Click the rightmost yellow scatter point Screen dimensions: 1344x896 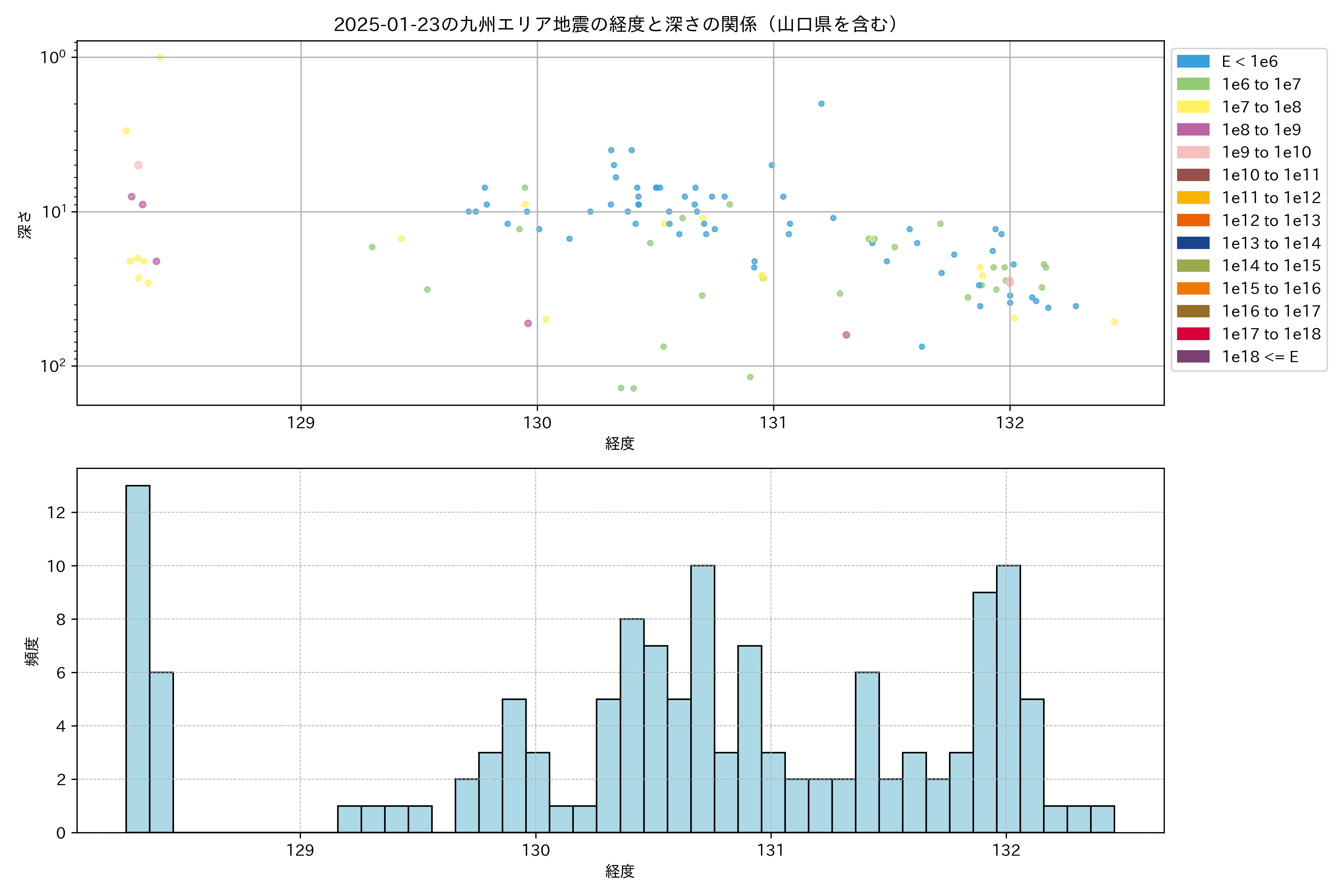1114,322
